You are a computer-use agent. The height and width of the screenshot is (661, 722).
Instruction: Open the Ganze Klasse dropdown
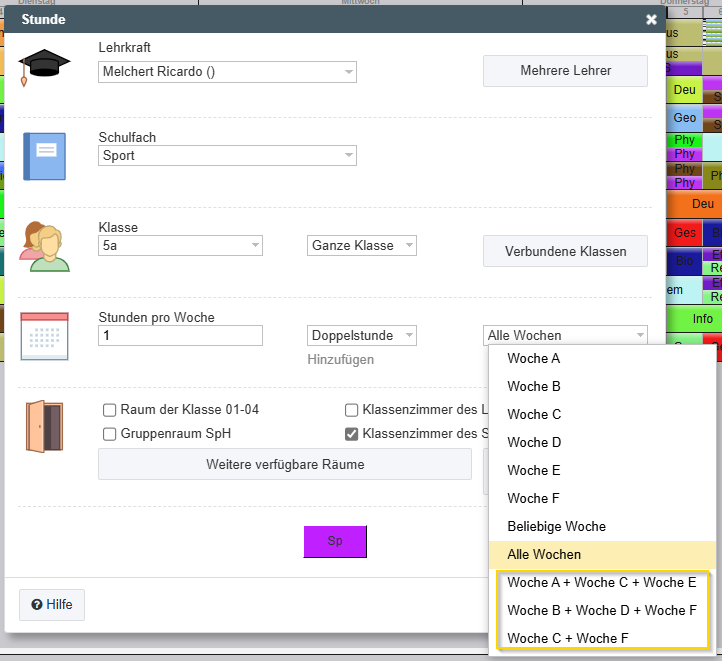coord(362,245)
